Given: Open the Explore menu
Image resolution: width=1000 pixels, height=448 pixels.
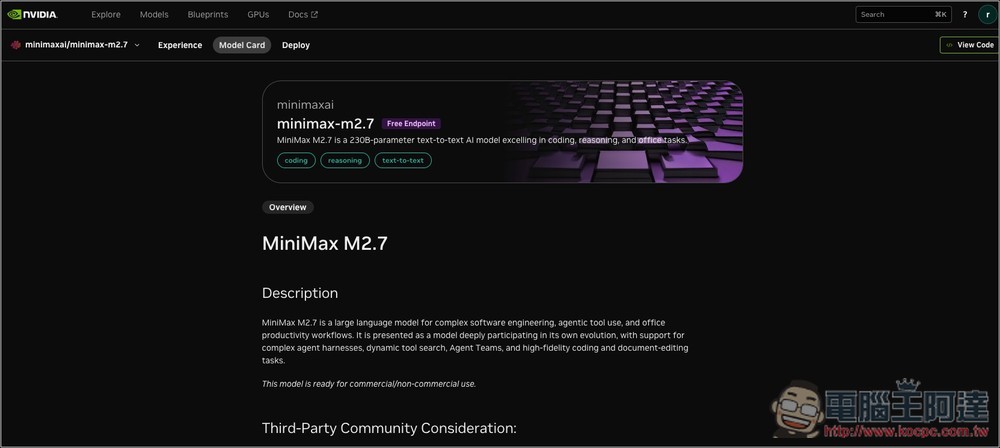Looking at the screenshot, I should 106,15.
